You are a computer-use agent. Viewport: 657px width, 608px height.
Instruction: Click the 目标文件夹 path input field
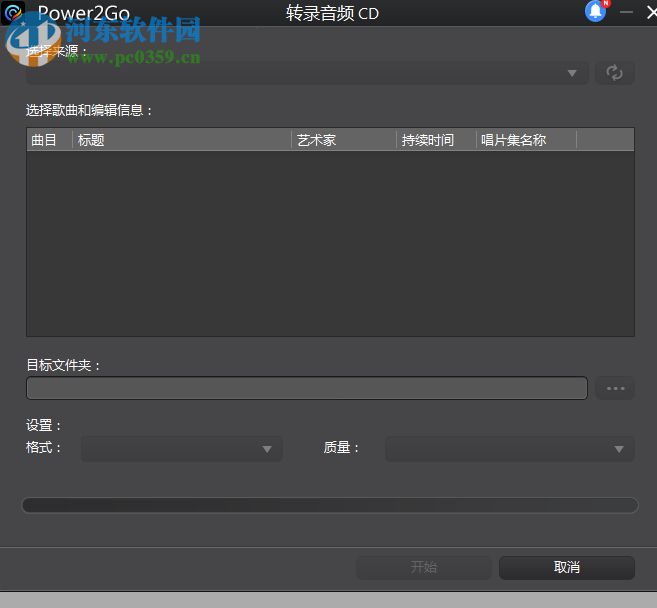(x=307, y=388)
